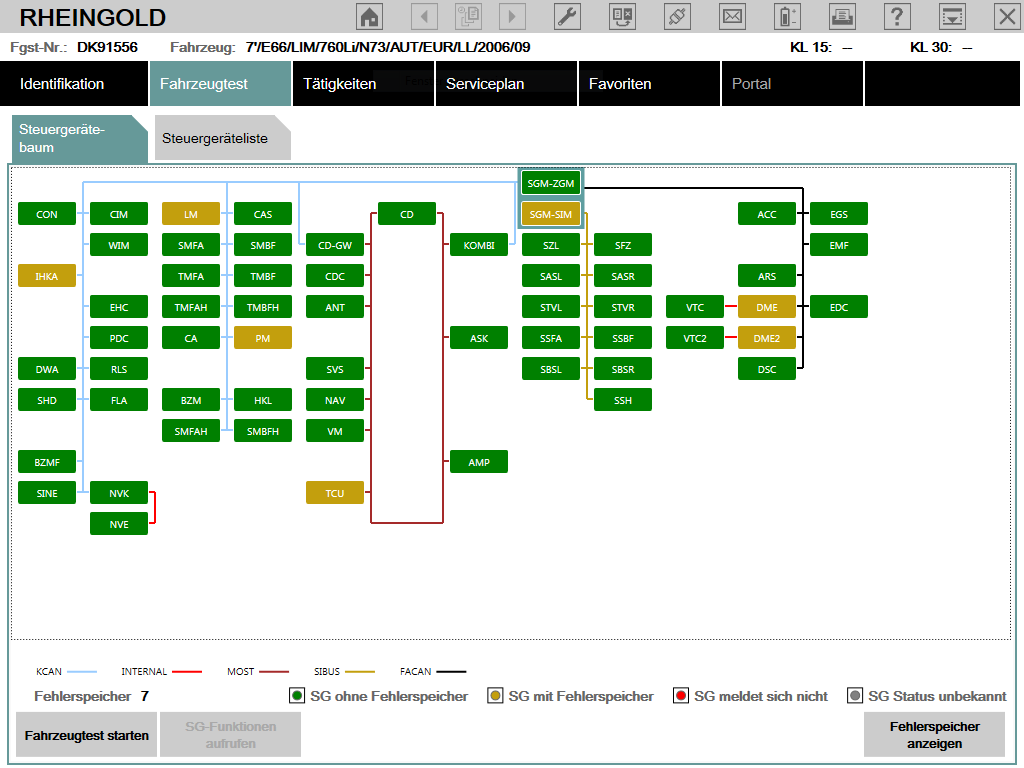Viewport: 1024px width, 768px height.
Task: Select the DSC control unit
Action: click(x=767, y=369)
